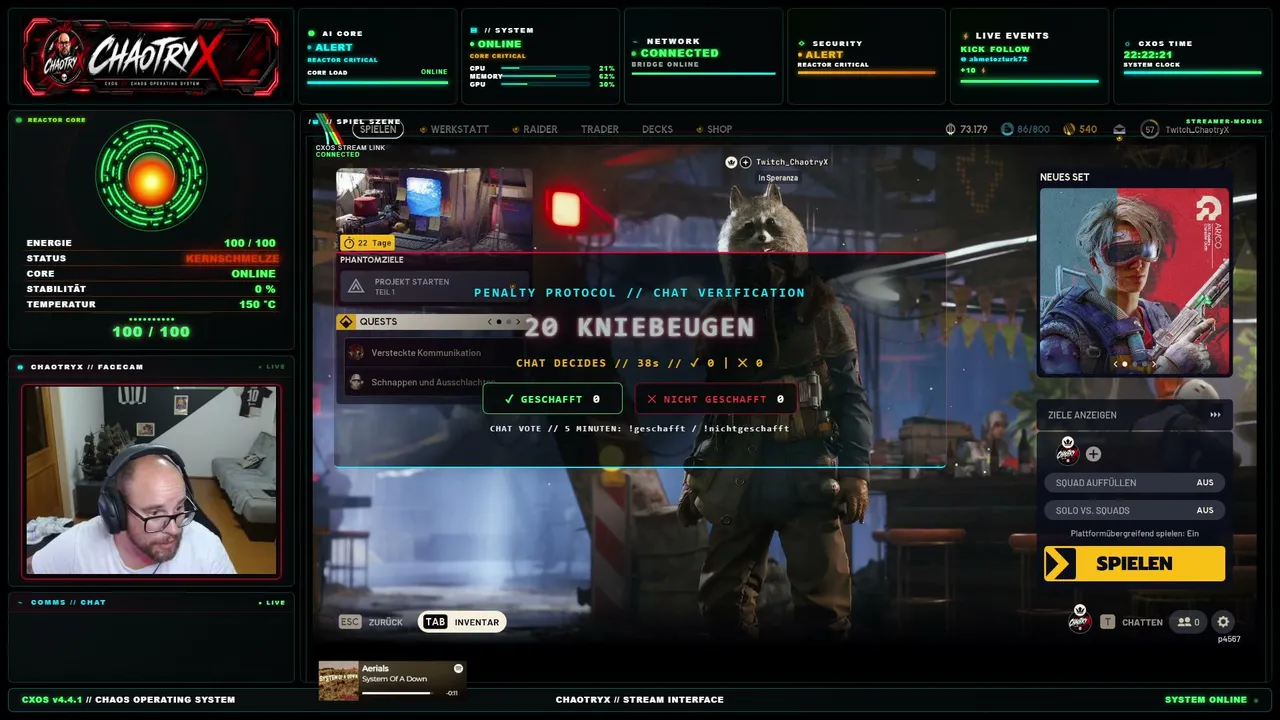Click the level 57 player badge

(1150, 129)
